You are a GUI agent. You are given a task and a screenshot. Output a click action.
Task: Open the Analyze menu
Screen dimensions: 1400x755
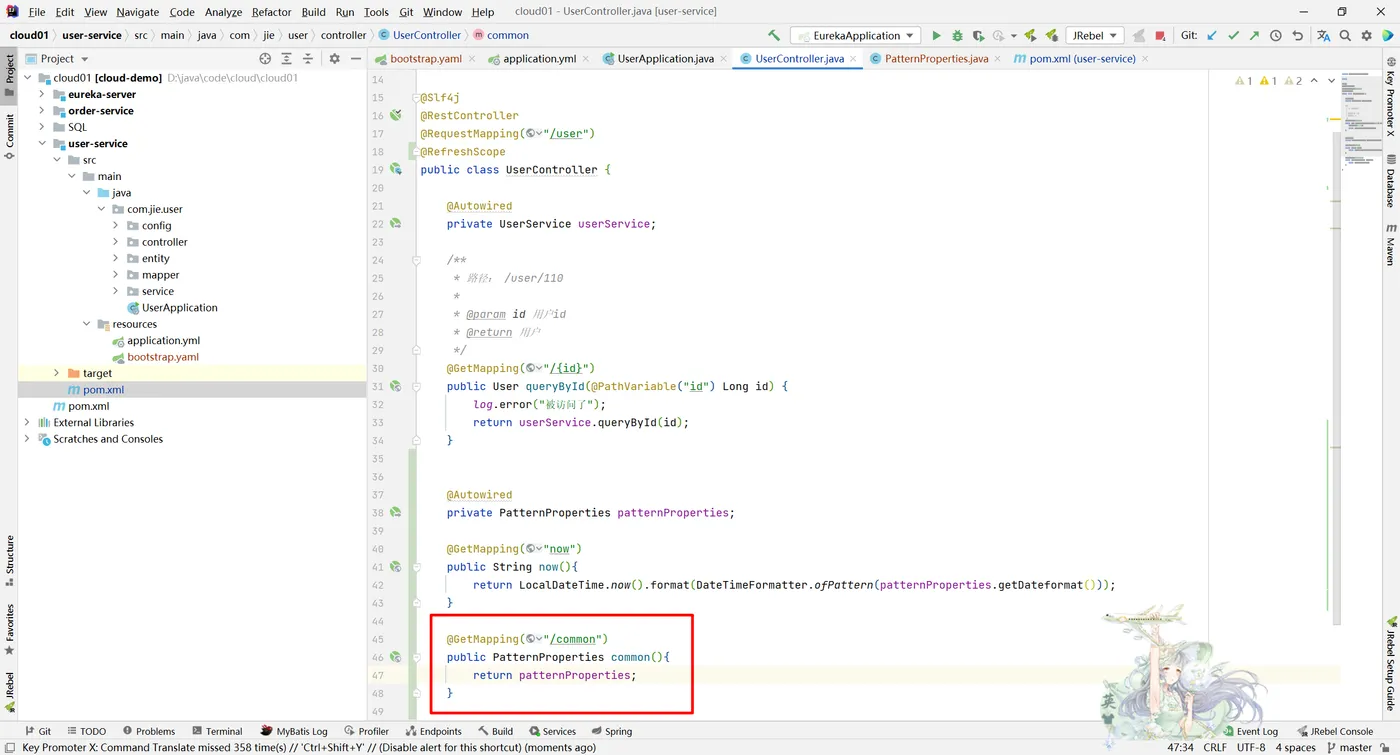tap(223, 12)
